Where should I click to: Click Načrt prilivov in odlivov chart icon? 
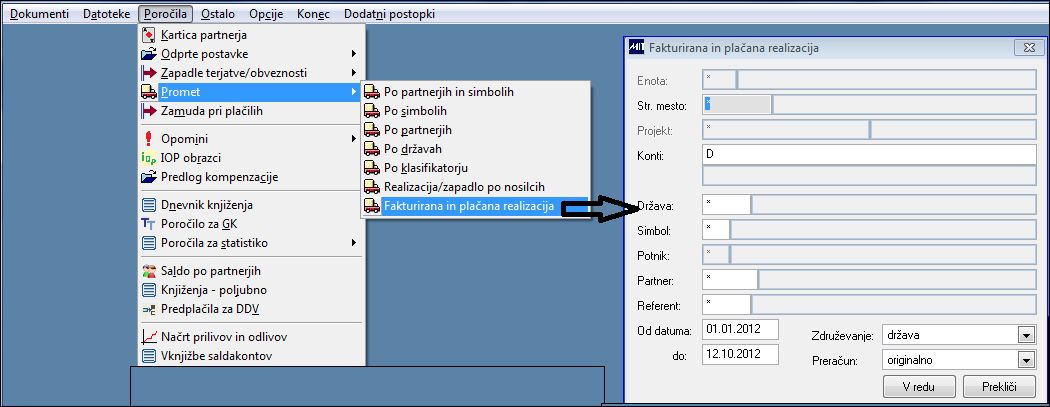tap(149, 337)
